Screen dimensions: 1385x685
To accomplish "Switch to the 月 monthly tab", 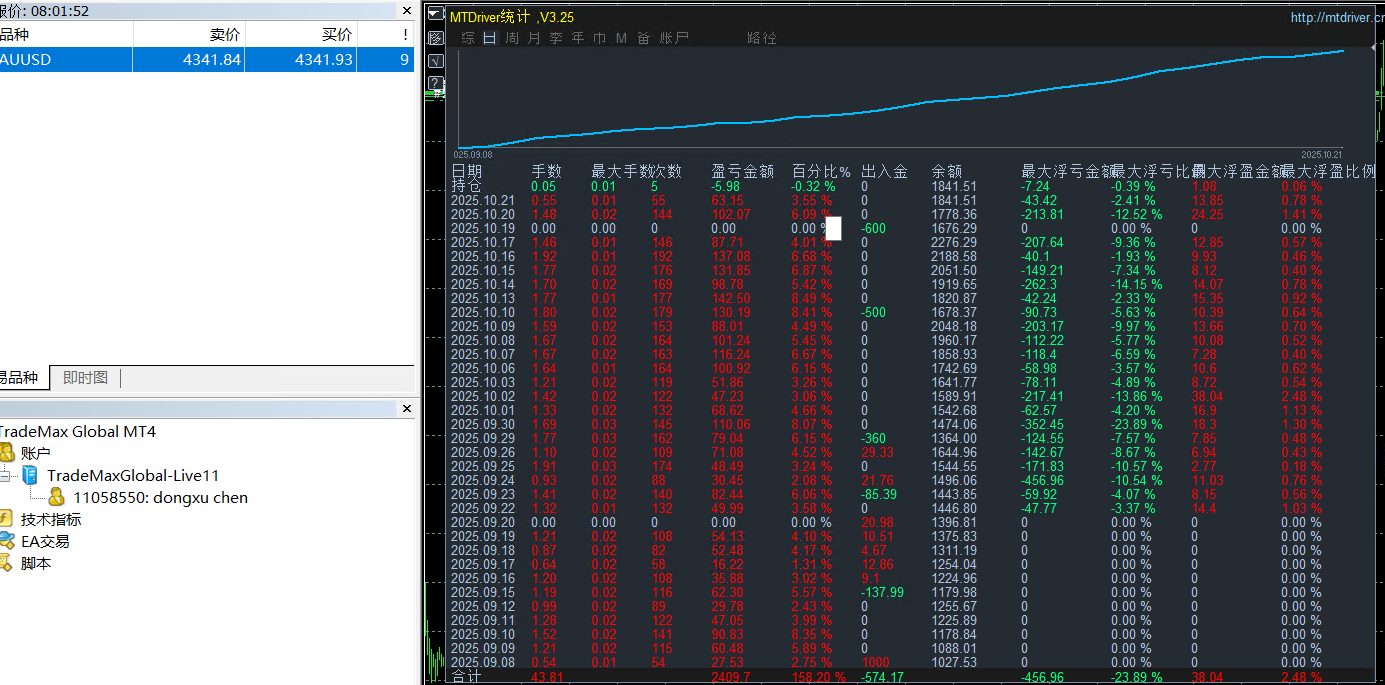I will (534, 38).
